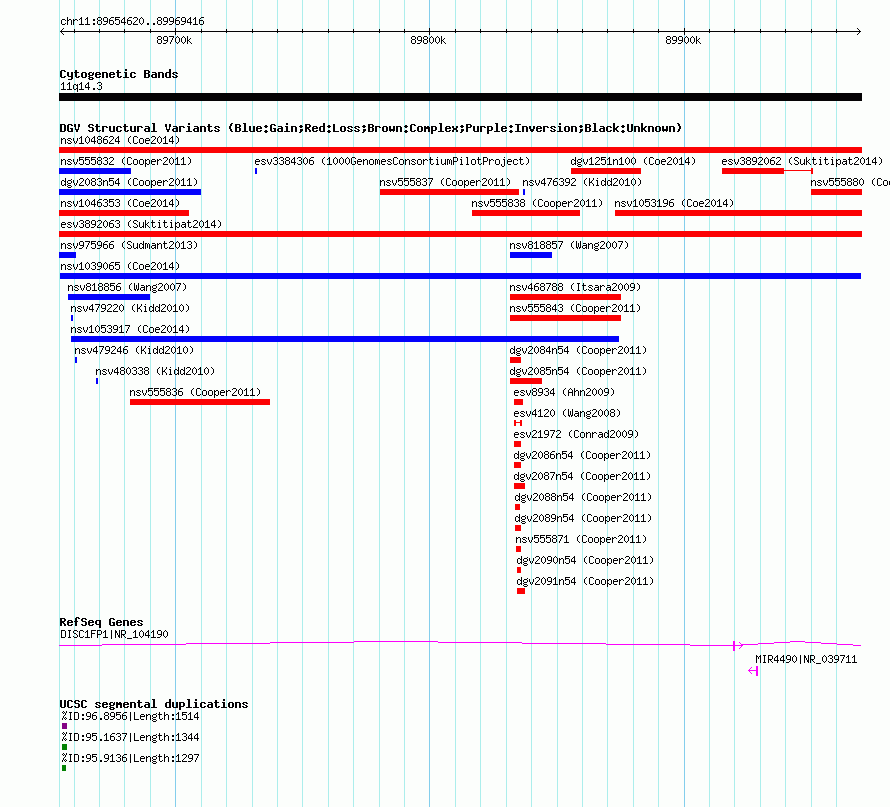Screen dimensions: 890x807
Task: Click nsv818856 (Wang2007) label
Action: pos(127,287)
